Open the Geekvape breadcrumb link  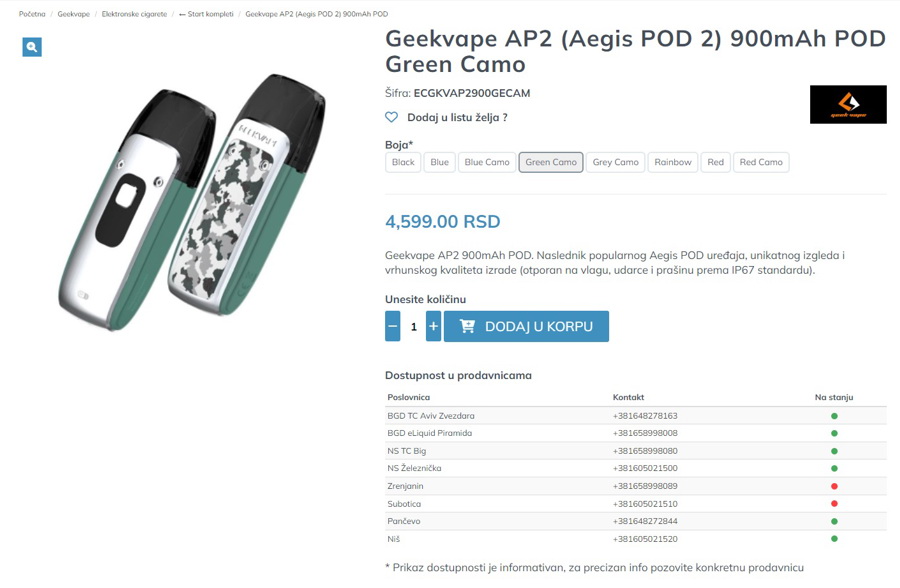point(73,14)
